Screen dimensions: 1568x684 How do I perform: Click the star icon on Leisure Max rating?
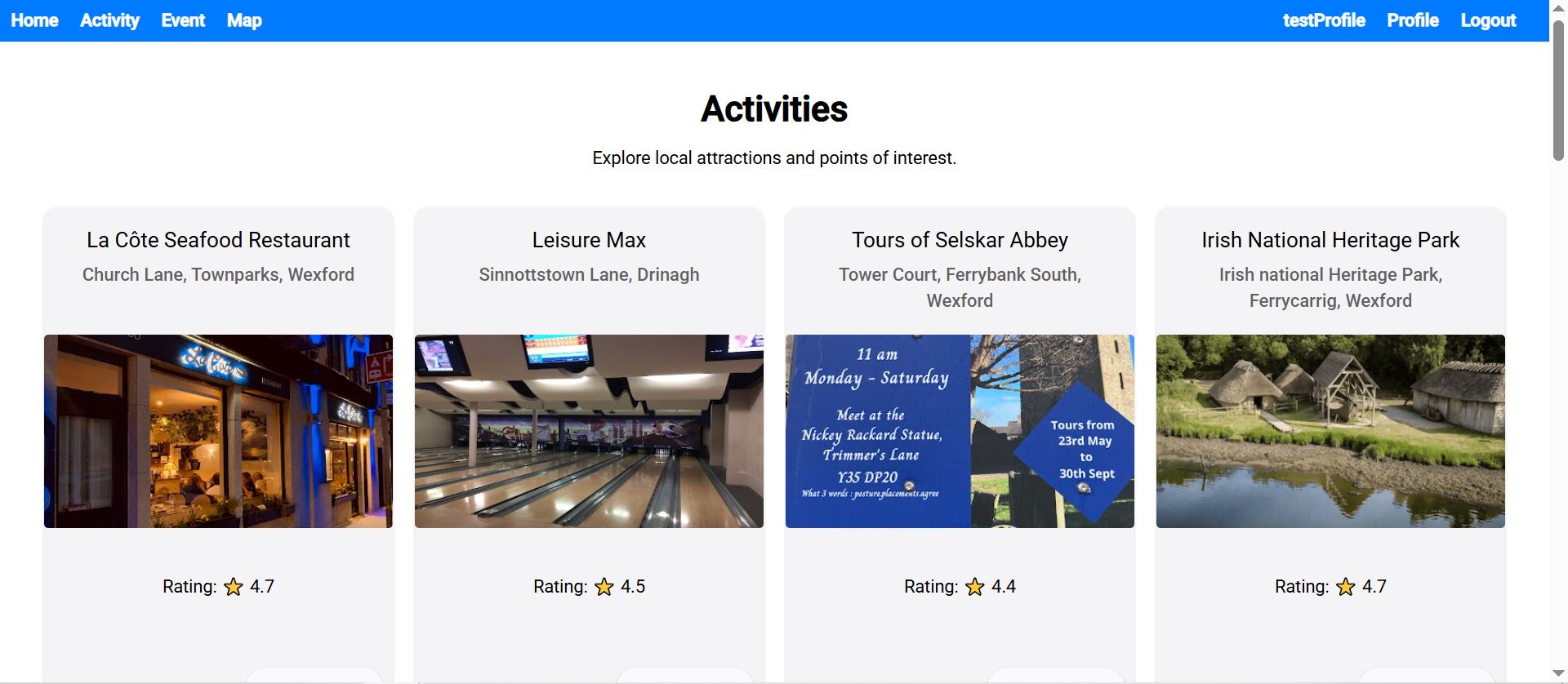tap(604, 587)
